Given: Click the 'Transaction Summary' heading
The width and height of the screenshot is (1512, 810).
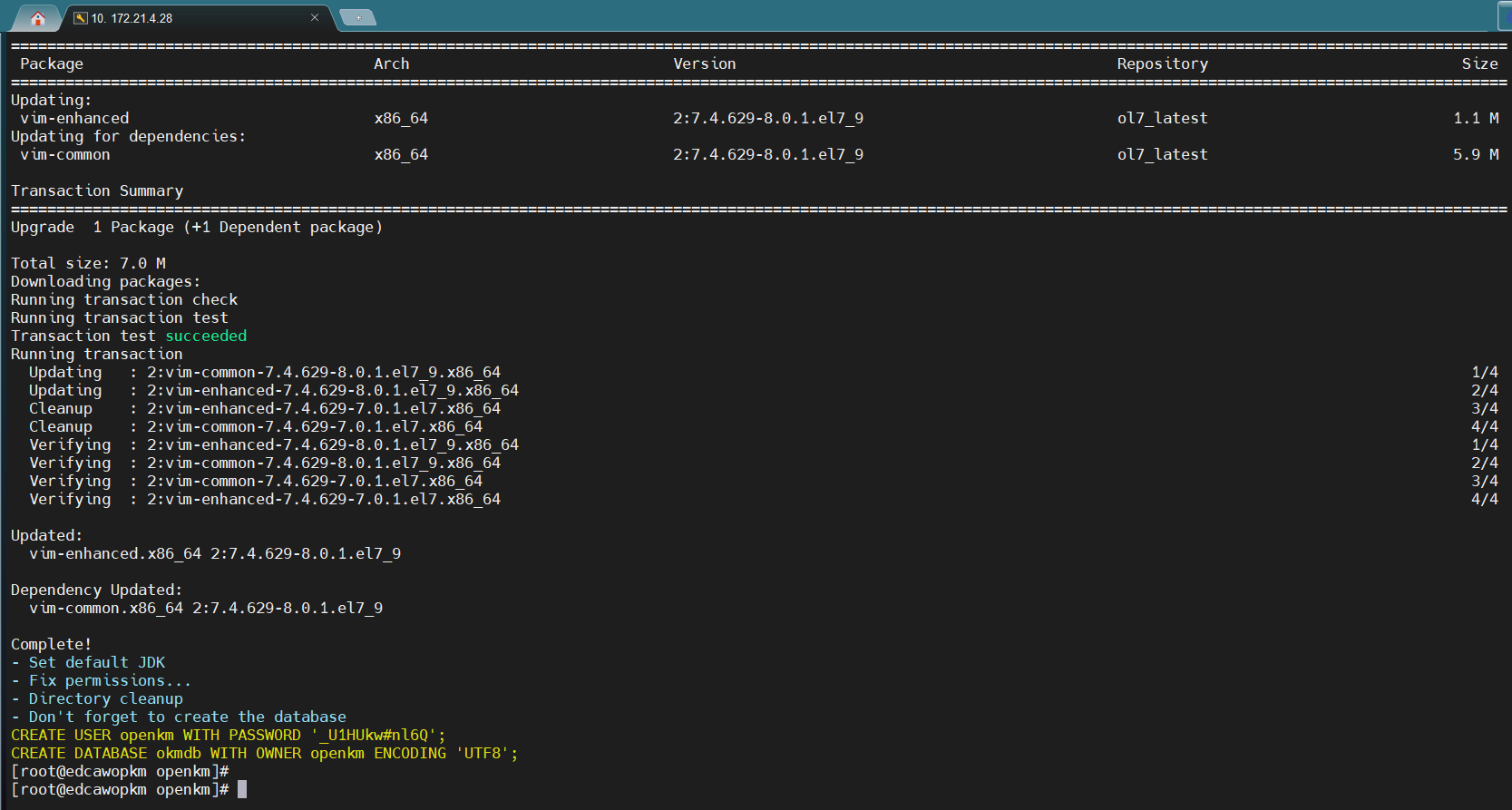Looking at the screenshot, I should tap(97, 190).
